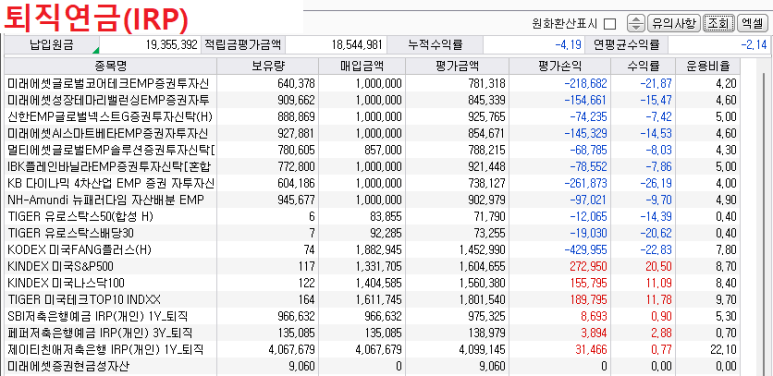Select the 적립금평가금액 value 18,544,981
Screen dimensions: 773x376
357,45
